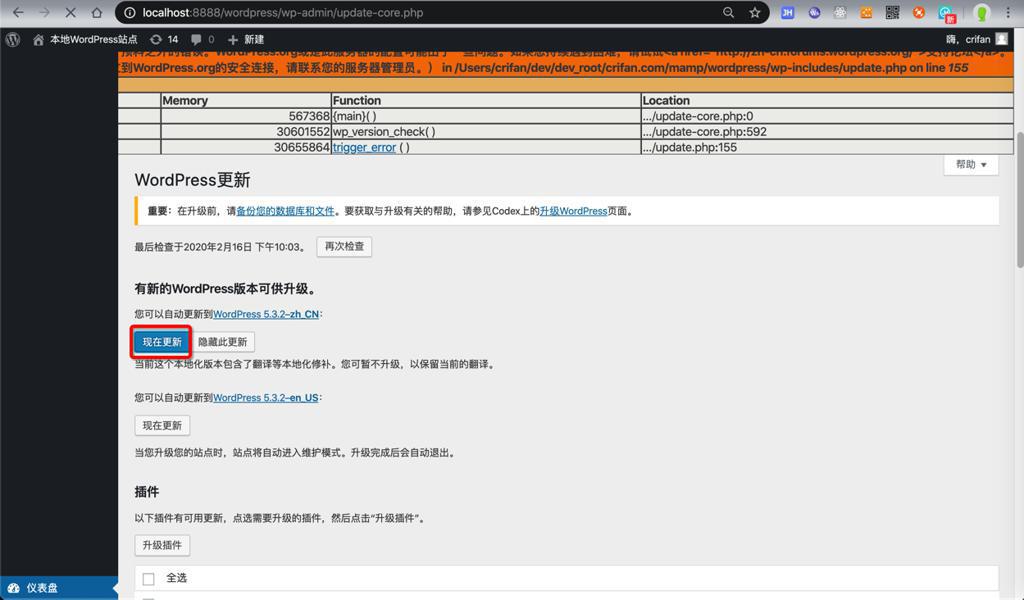Open the blue extension with red badge

(x=946, y=14)
